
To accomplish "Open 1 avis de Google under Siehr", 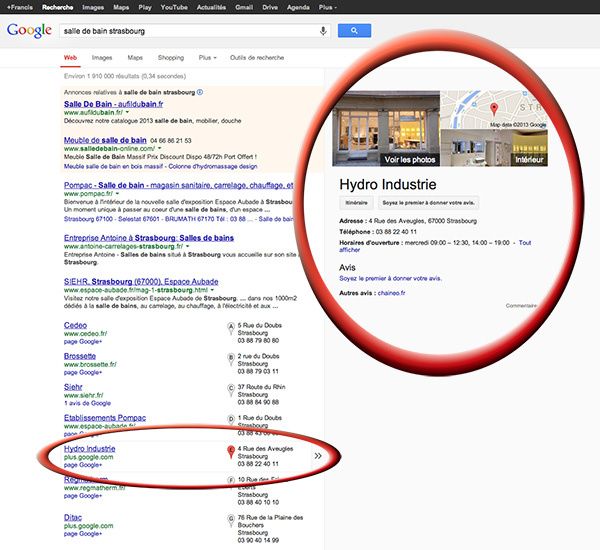I will [x=87, y=403].
